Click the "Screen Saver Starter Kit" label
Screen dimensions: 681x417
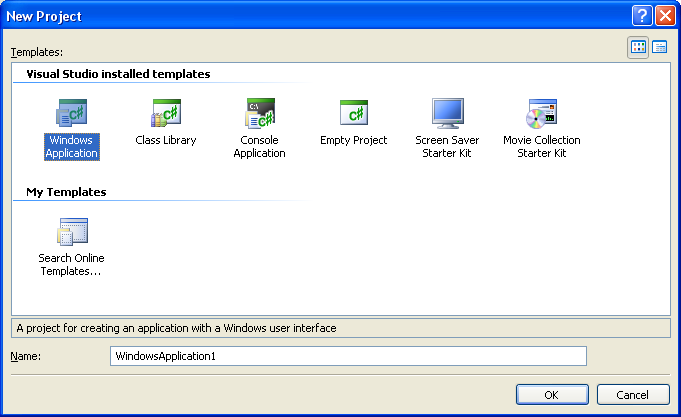click(447, 147)
